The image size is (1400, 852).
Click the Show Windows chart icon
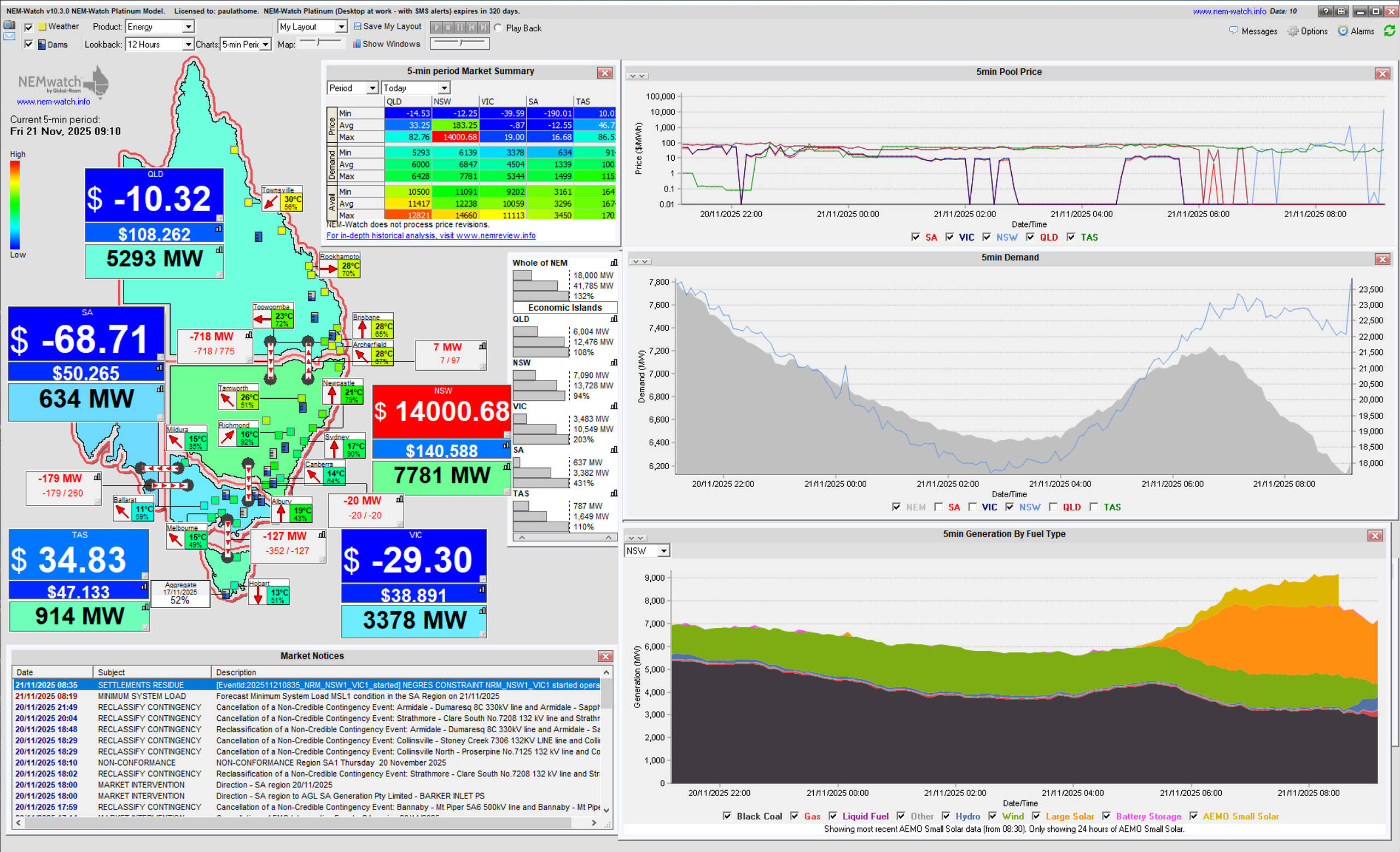357,44
